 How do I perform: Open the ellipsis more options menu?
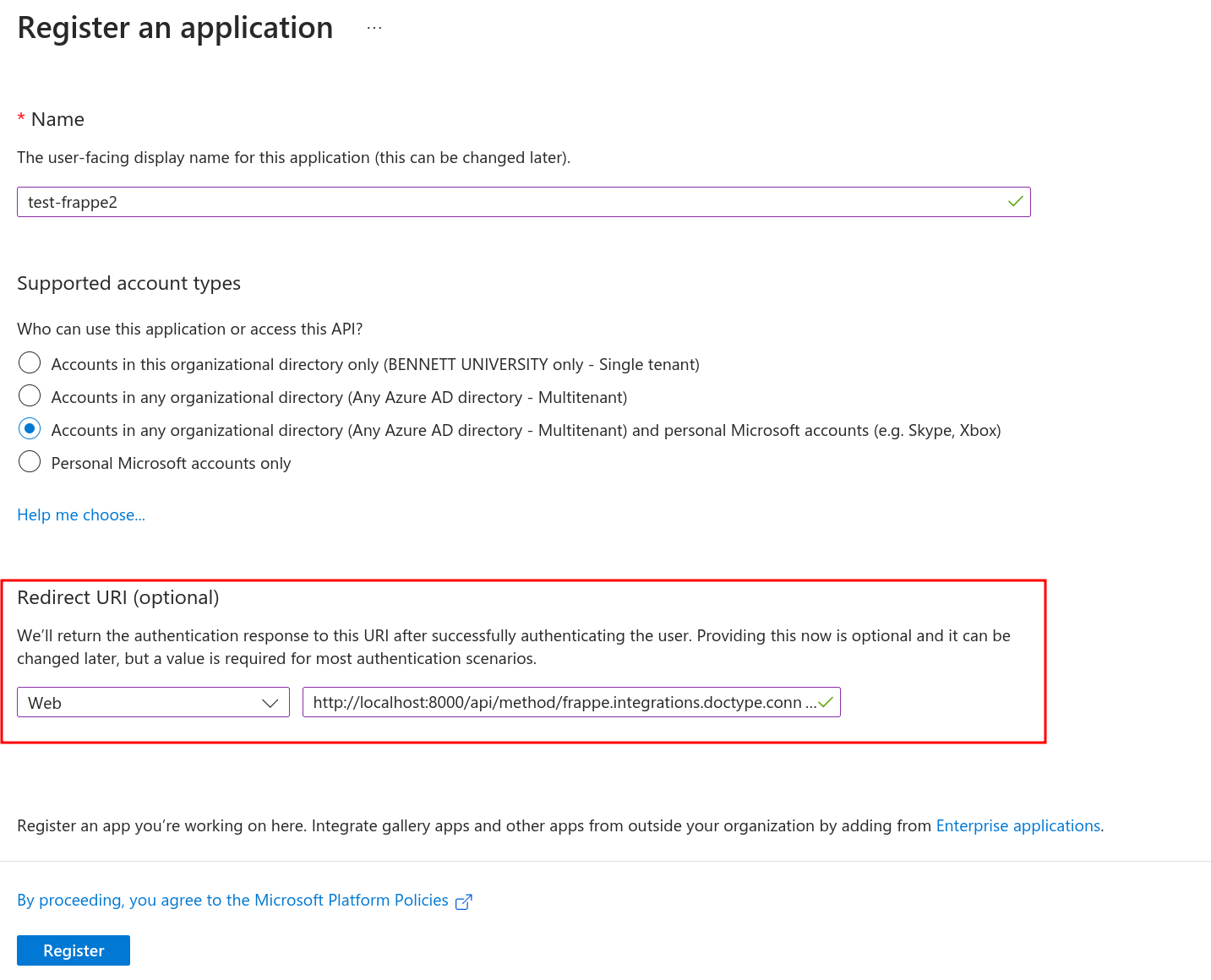[x=374, y=28]
